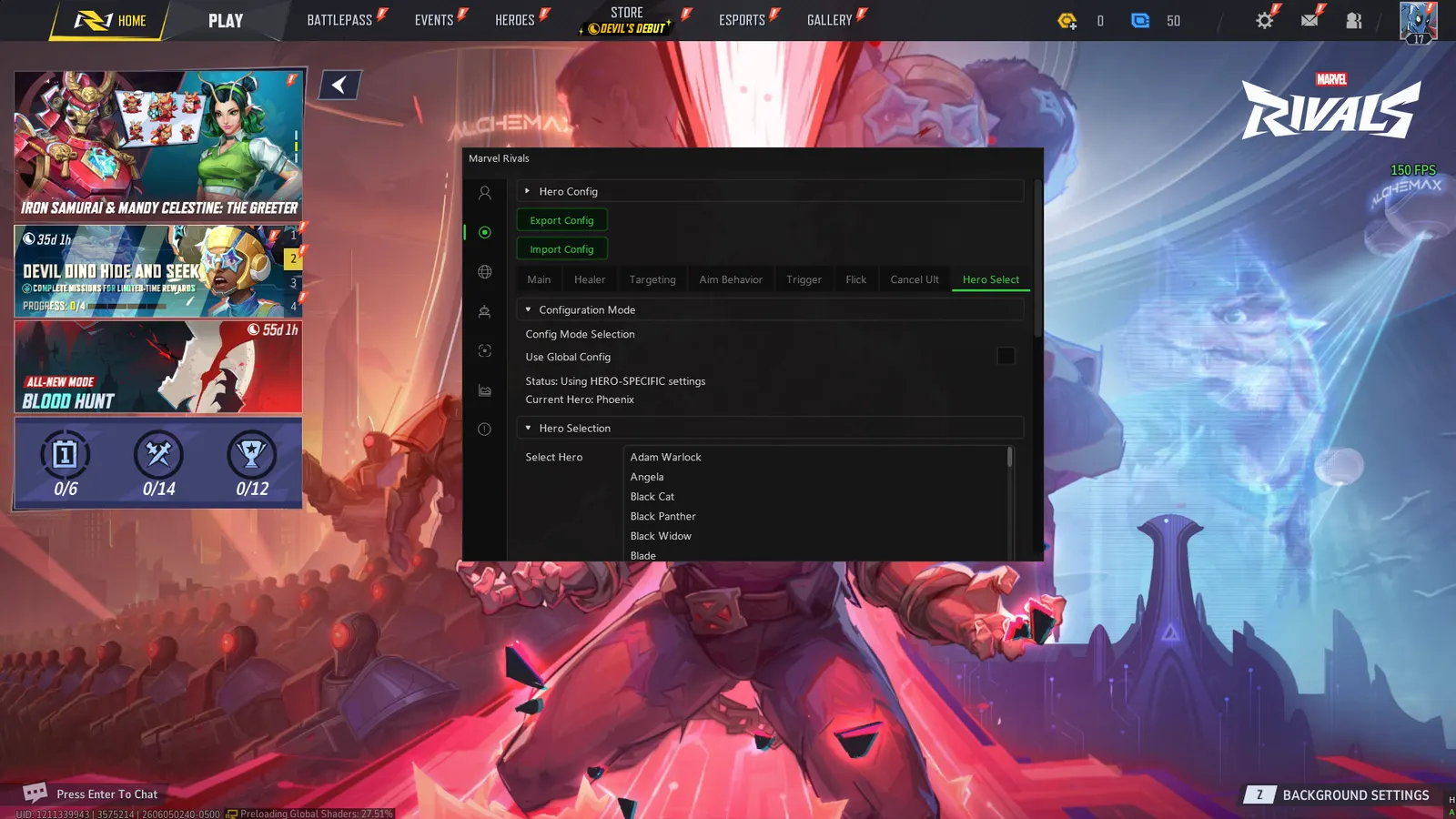Open the mail envelope icon

point(1309,20)
